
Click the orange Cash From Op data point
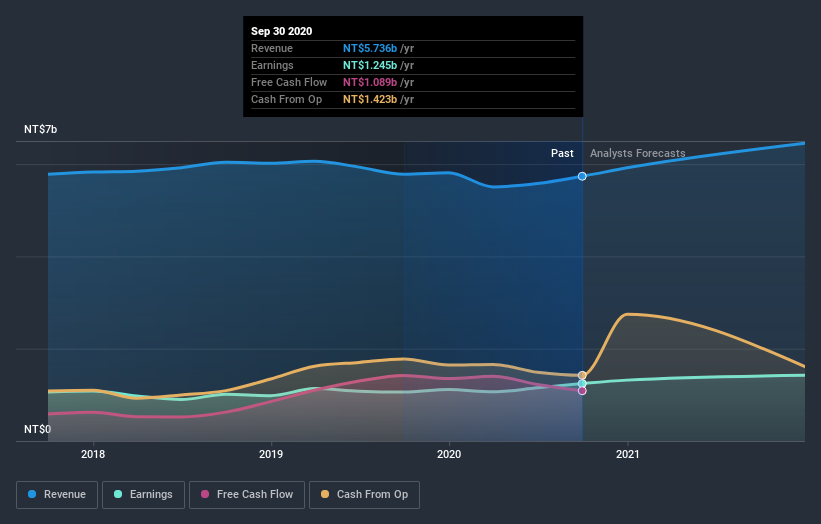(x=582, y=375)
